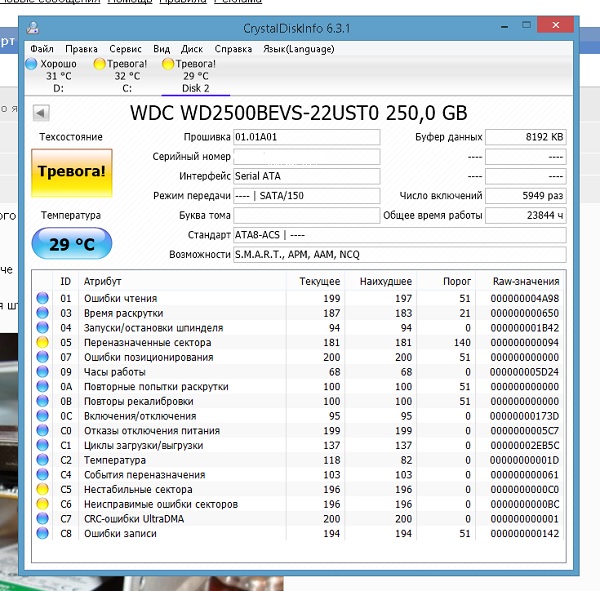Viewport: 600px width, 591px height.
Task: Click the Прошивка field 01.01A01
Action: click(307, 137)
